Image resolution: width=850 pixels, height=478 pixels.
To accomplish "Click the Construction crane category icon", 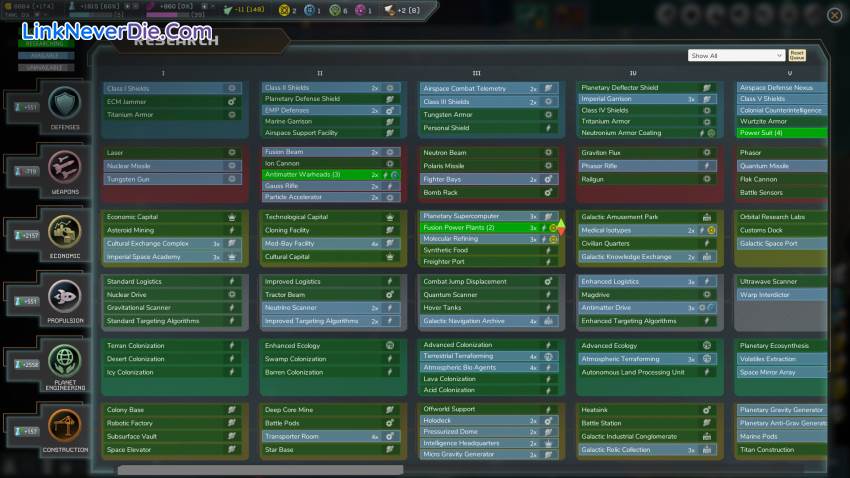I will pos(65,425).
